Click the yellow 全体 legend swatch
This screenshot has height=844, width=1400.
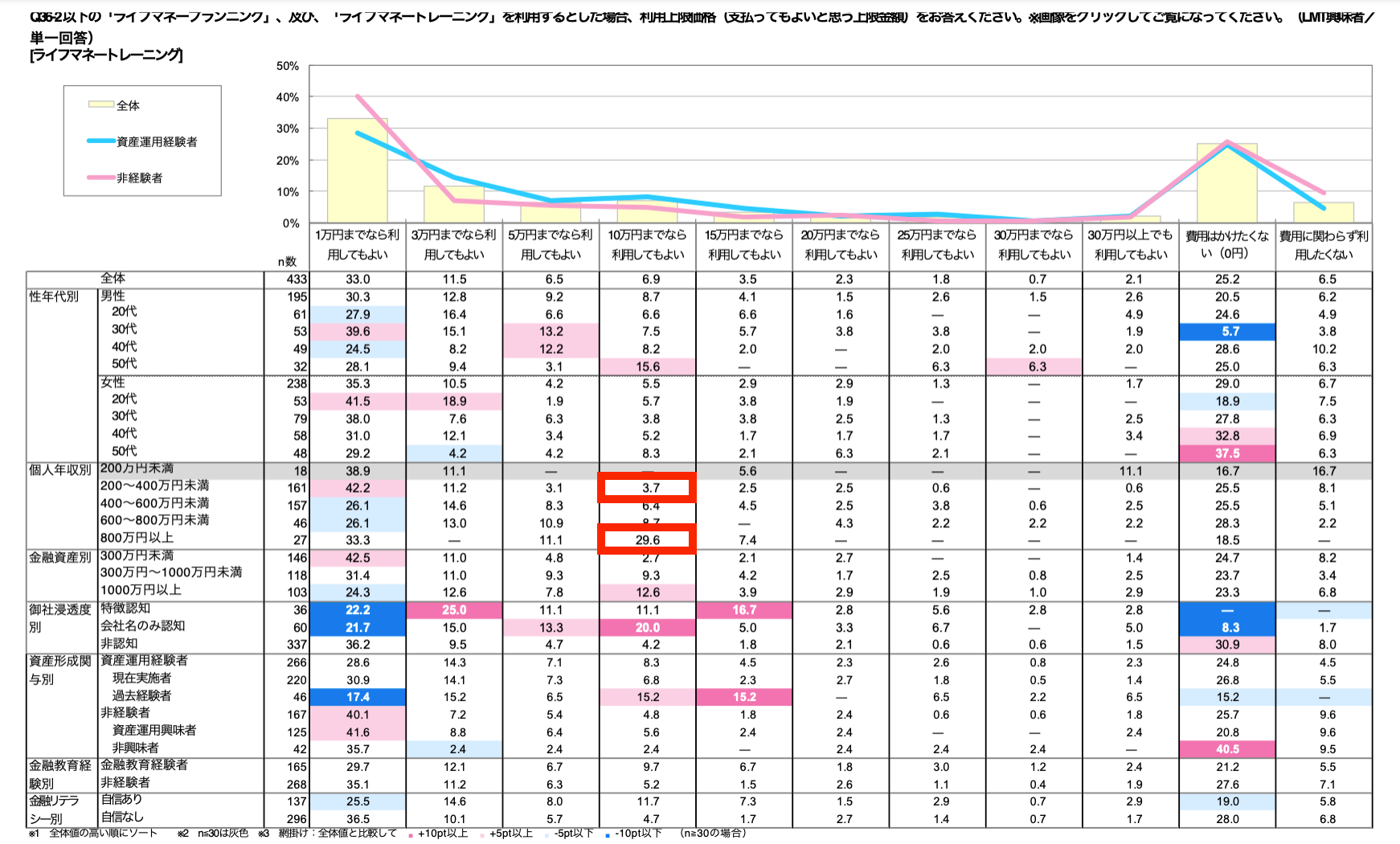pos(101,104)
